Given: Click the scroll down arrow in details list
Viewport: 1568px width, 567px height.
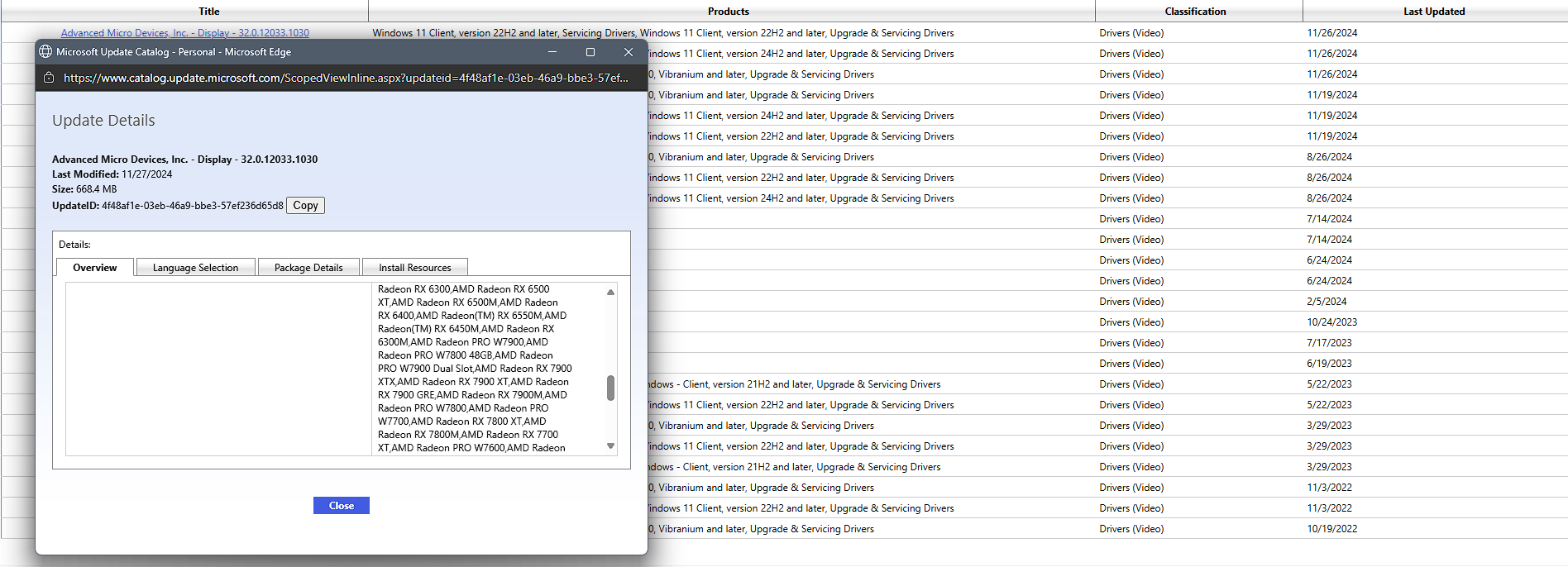Looking at the screenshot, I should tap(610, 446).
